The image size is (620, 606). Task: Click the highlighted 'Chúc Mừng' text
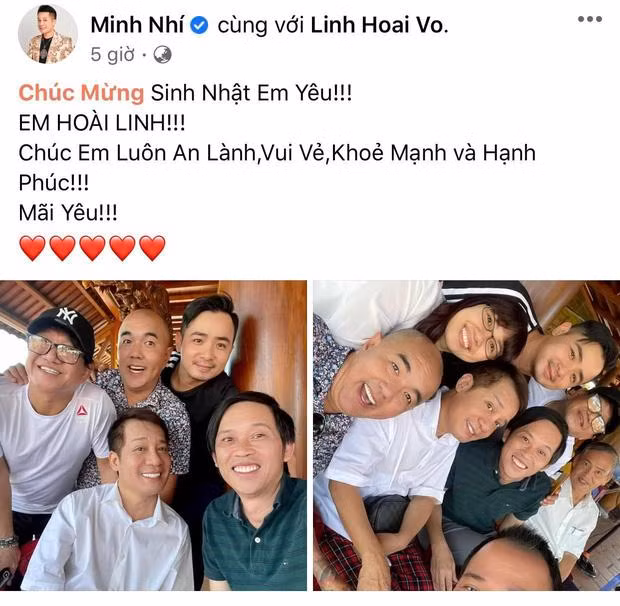[x=81, y=93]
